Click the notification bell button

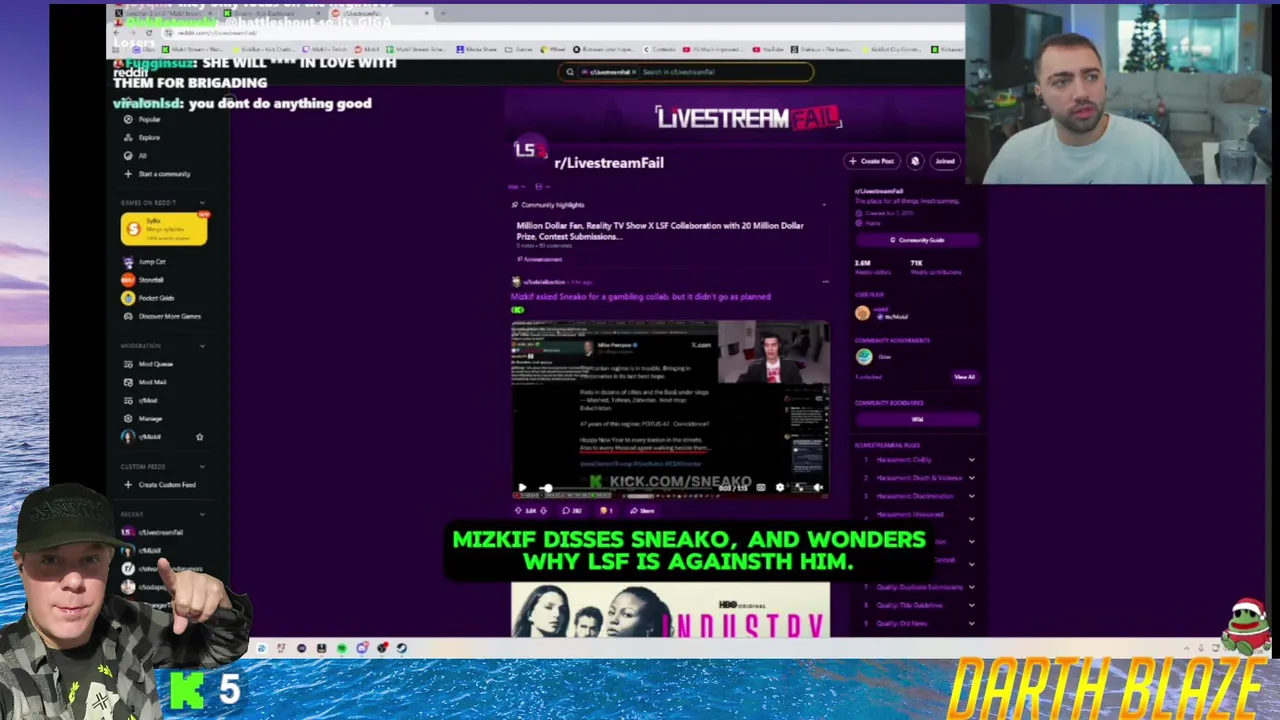[x=915, y=161]
